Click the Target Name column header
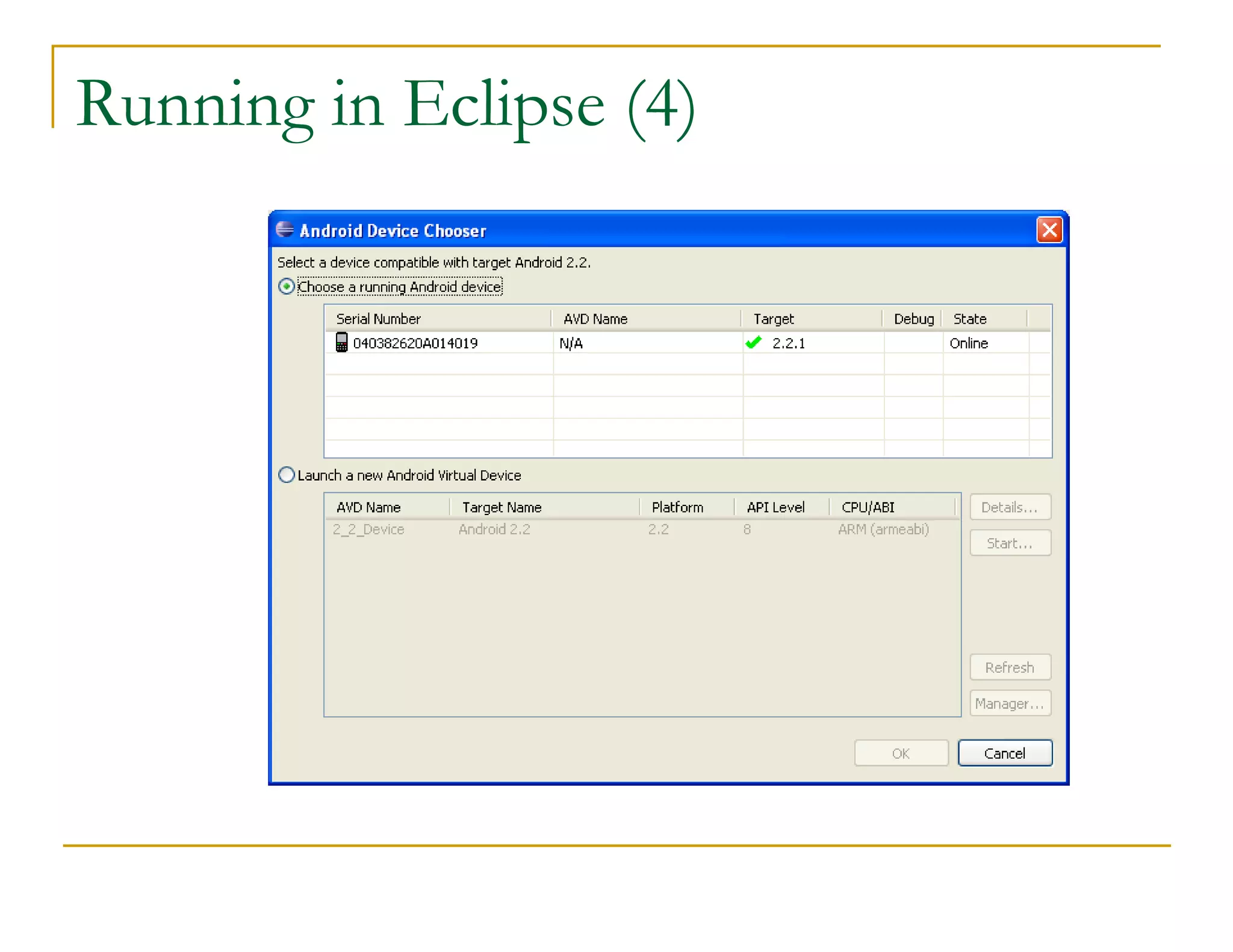The image size is (1233, 952). pos(545,507)
